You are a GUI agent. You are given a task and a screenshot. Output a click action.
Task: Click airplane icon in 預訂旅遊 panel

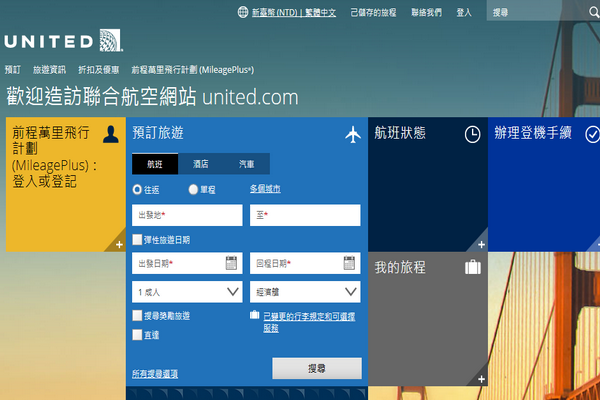click(x=353, y=134)
